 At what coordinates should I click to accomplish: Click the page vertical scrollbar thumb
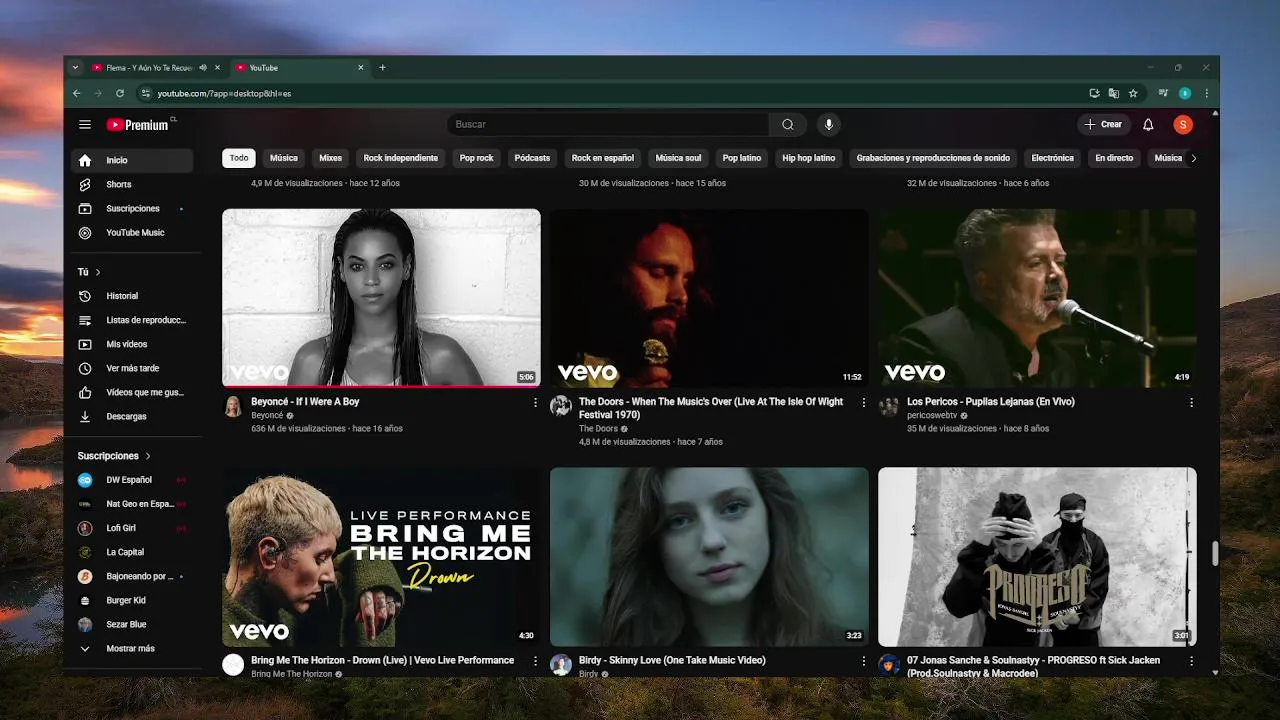(x=1215, y=553)
